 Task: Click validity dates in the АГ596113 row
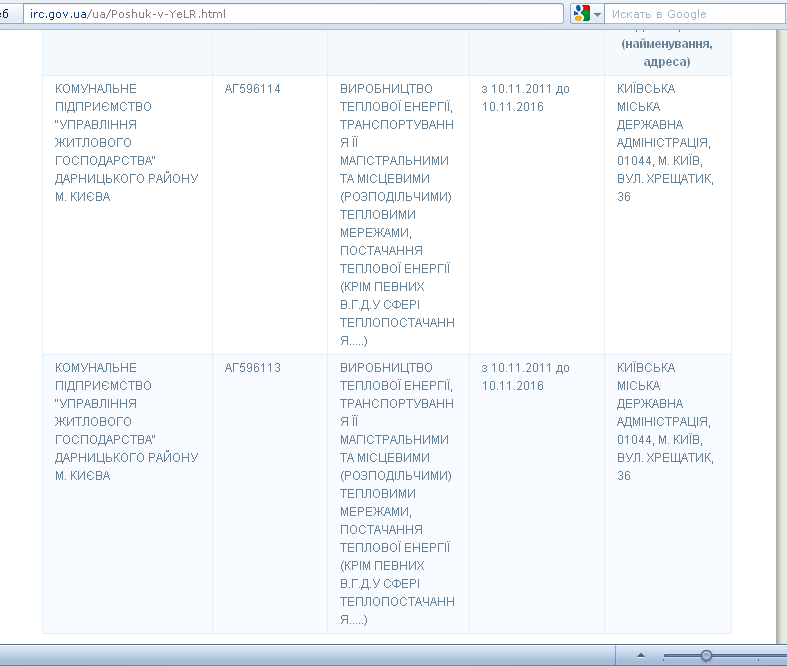coord(526,377)
